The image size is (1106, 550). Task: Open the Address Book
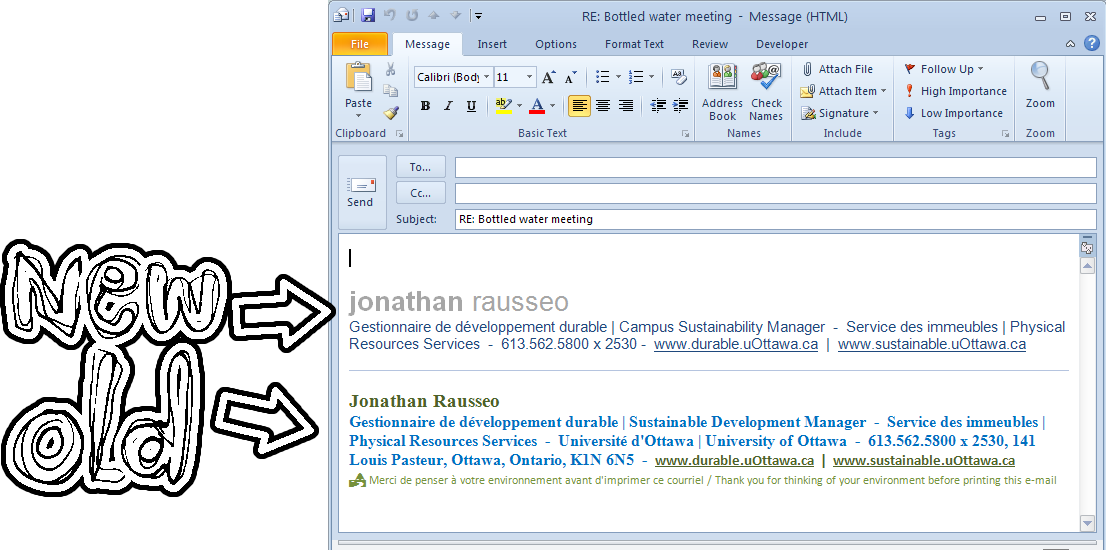pos(722,92)
